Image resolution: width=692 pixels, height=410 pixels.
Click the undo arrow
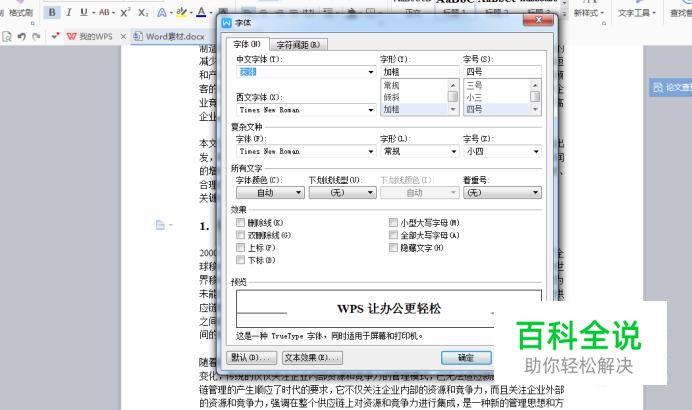(x=21, y=37)
